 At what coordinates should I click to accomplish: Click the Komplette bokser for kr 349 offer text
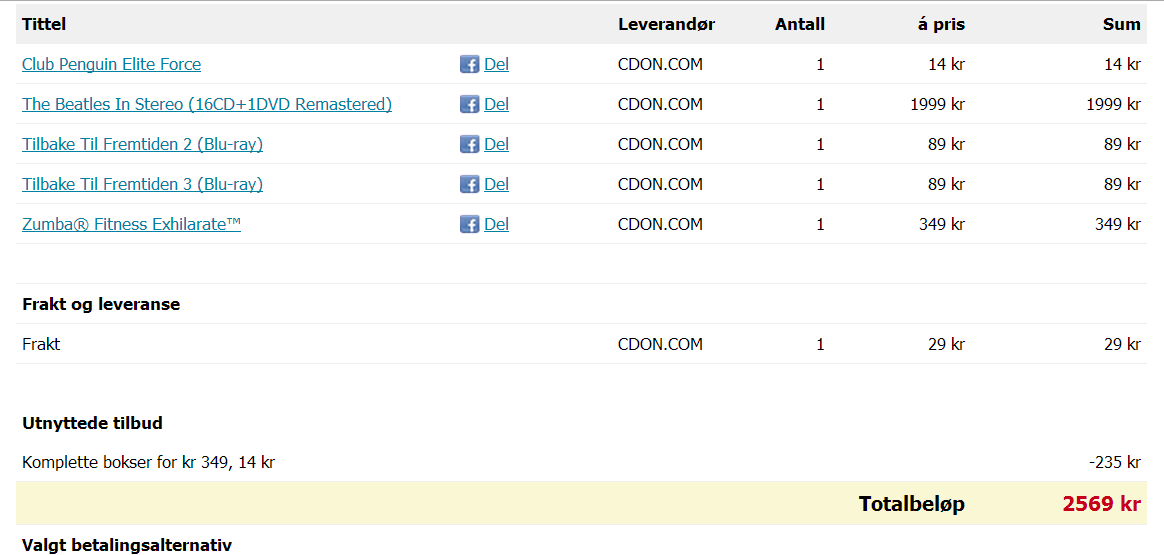click(x=148, y=463)
